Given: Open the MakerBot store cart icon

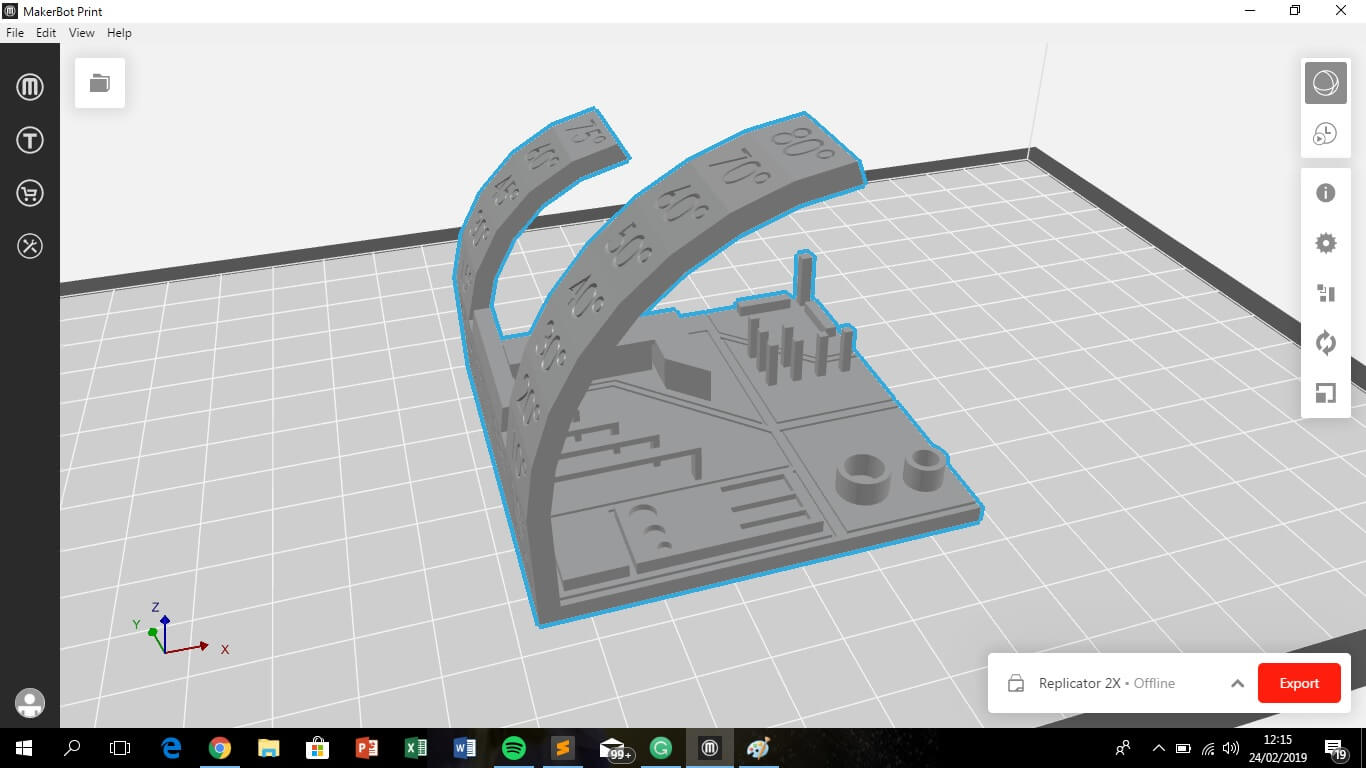Looking at the screenshot, I should 30,193.
